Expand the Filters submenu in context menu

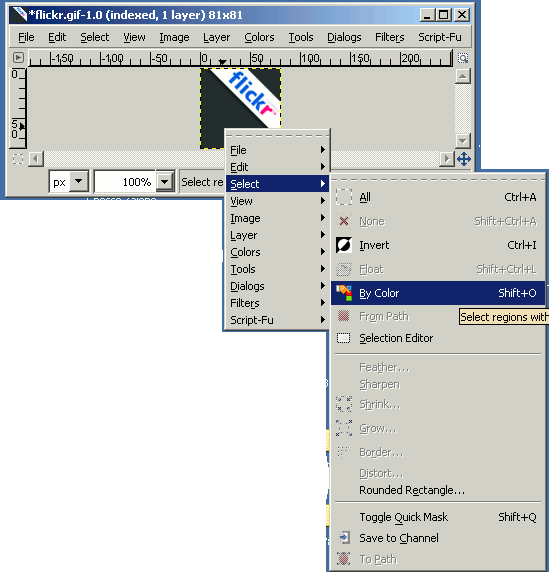[x=277, y=303]
